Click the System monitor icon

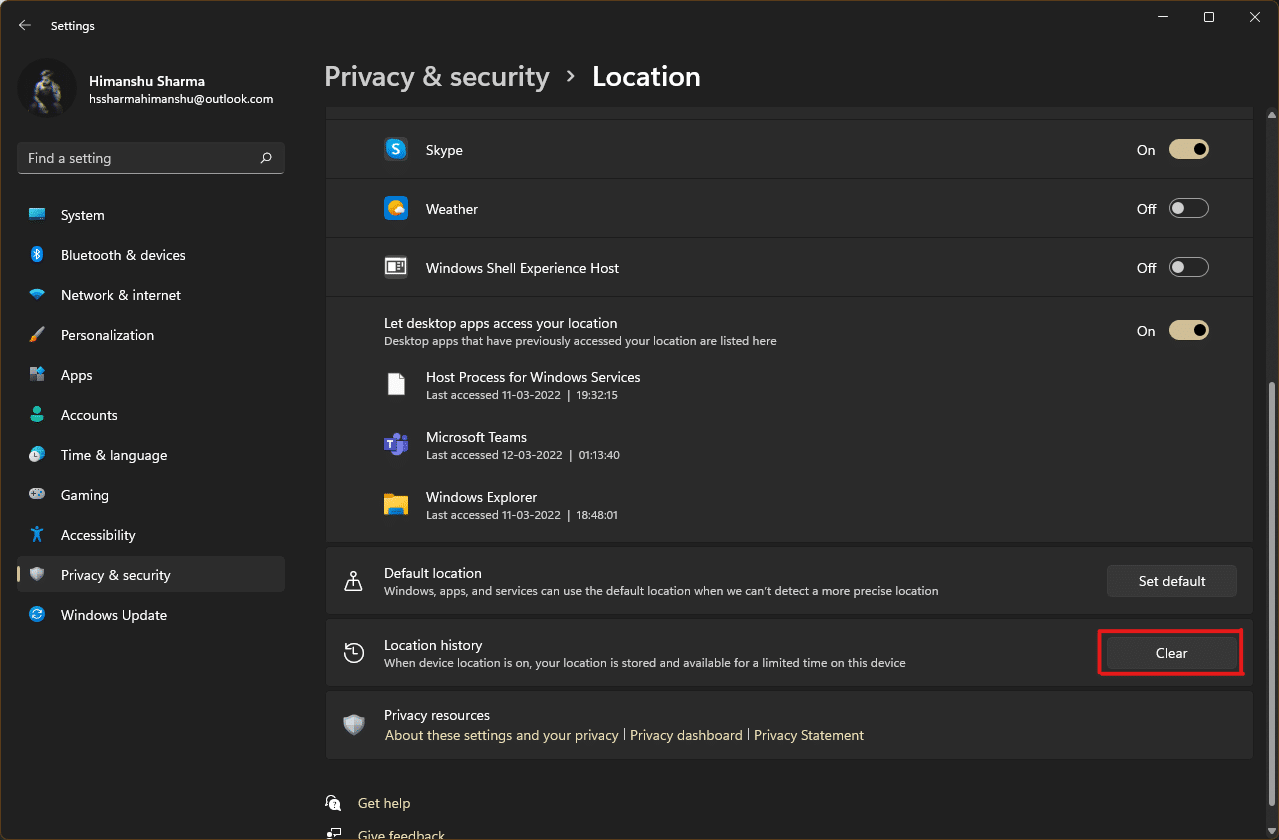coord(37,215)
